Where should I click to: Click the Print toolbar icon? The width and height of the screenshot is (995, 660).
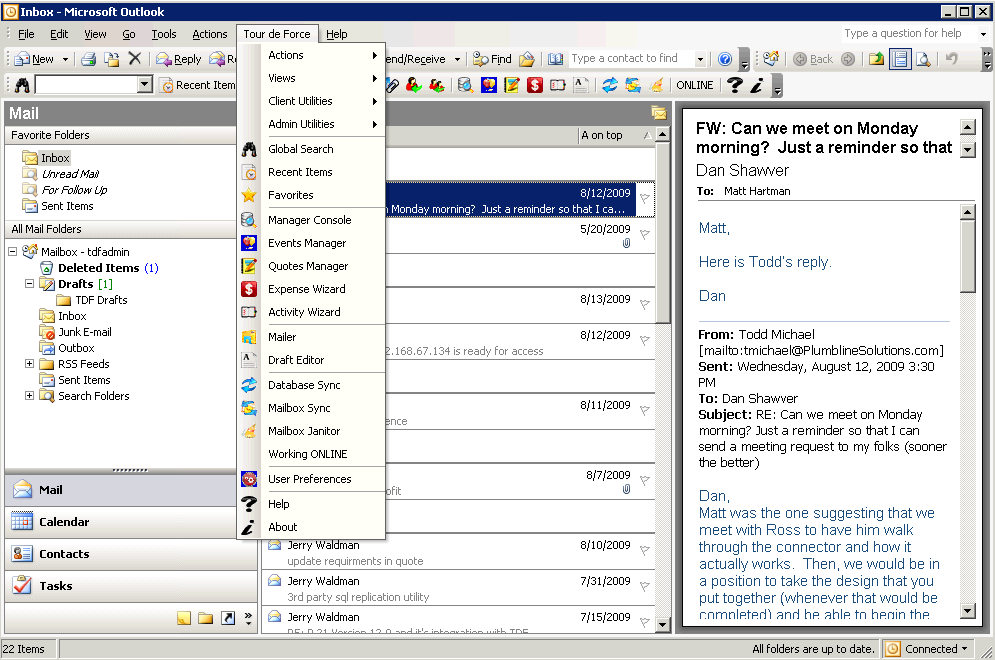click(x=89, y=59)
